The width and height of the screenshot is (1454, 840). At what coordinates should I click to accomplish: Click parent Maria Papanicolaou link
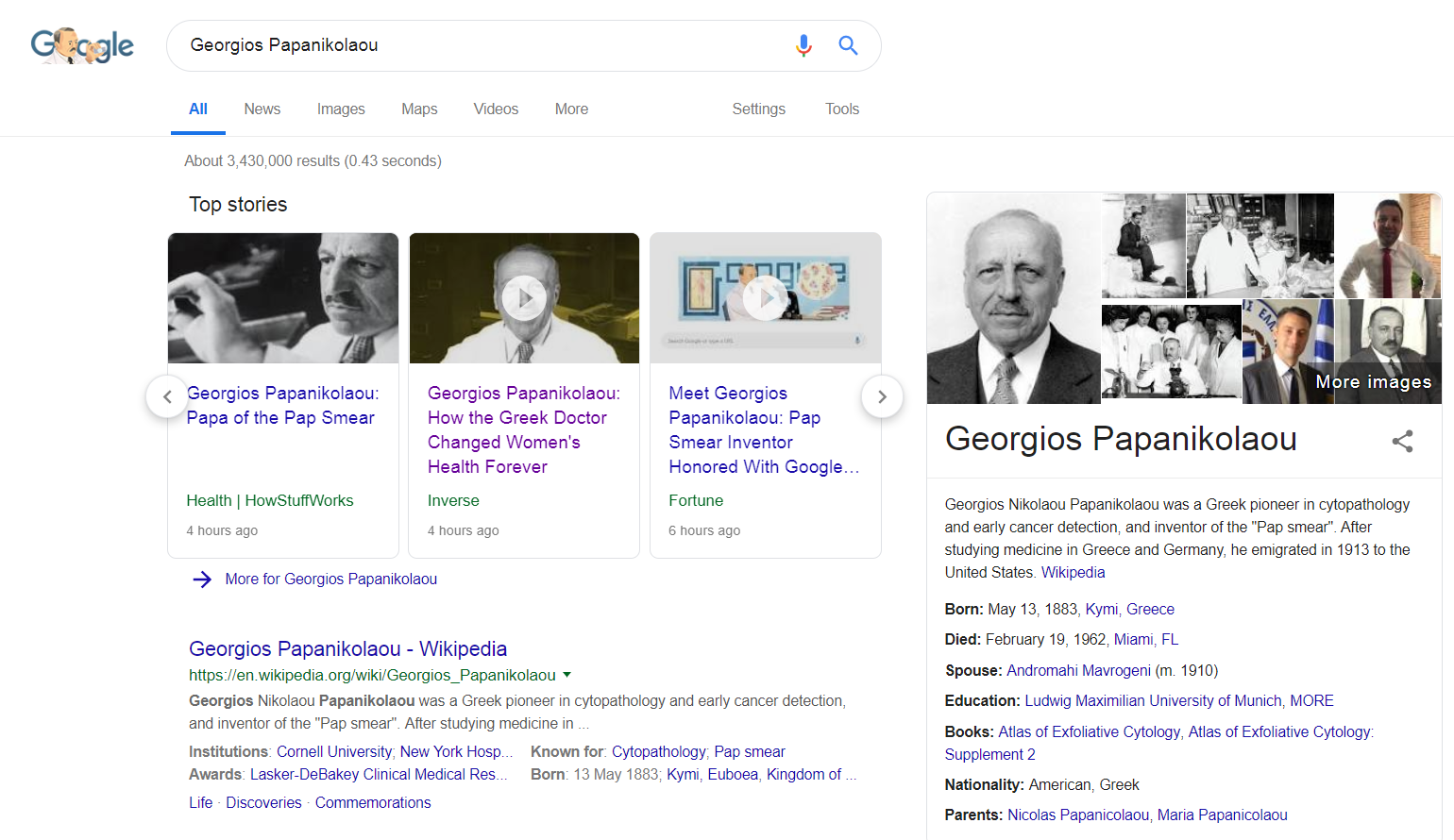click(1222, 815)
